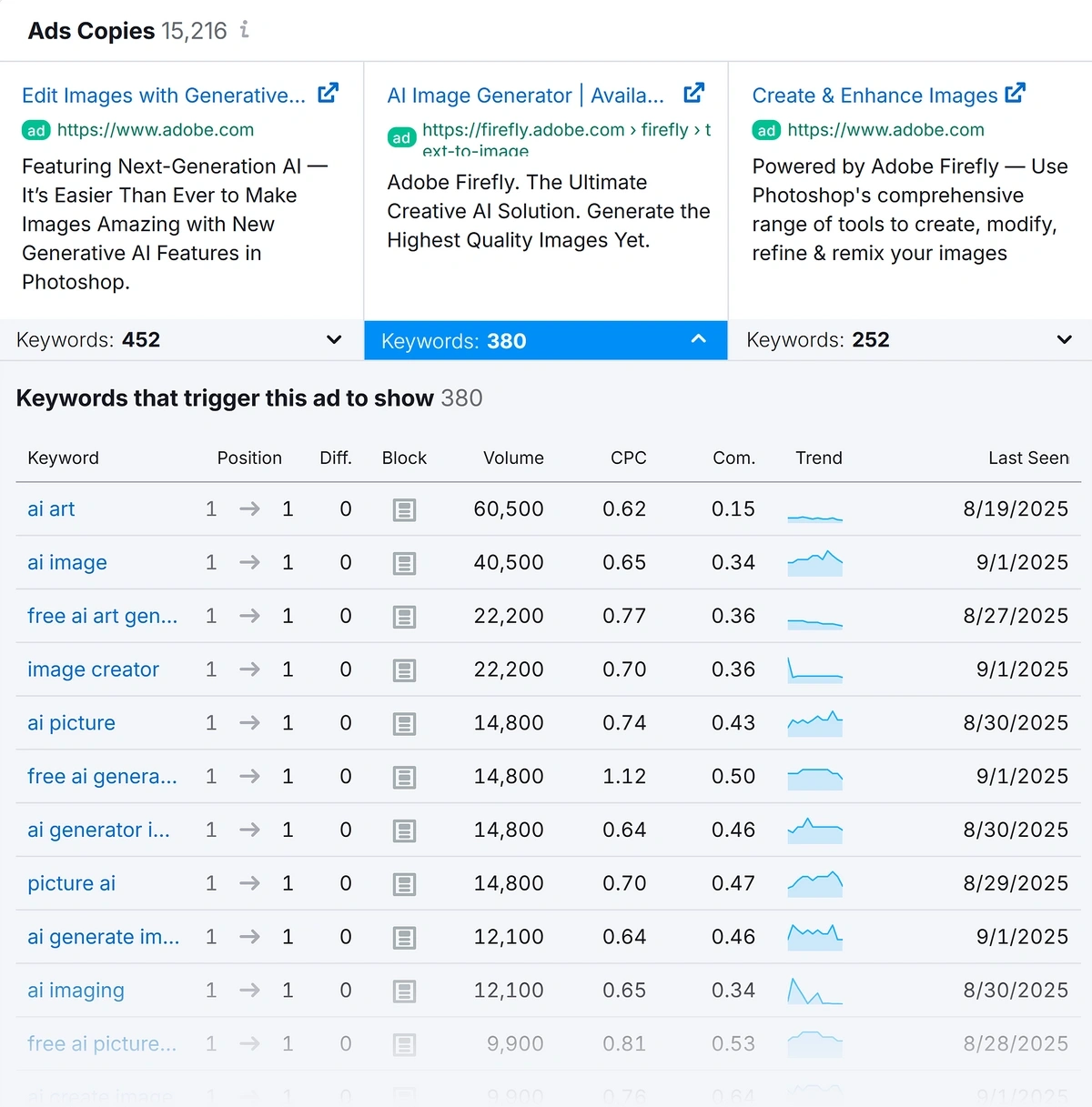Visit https://www.adobe.com URL in third ad
The image size is (1092, 1107).
(885, 130)
